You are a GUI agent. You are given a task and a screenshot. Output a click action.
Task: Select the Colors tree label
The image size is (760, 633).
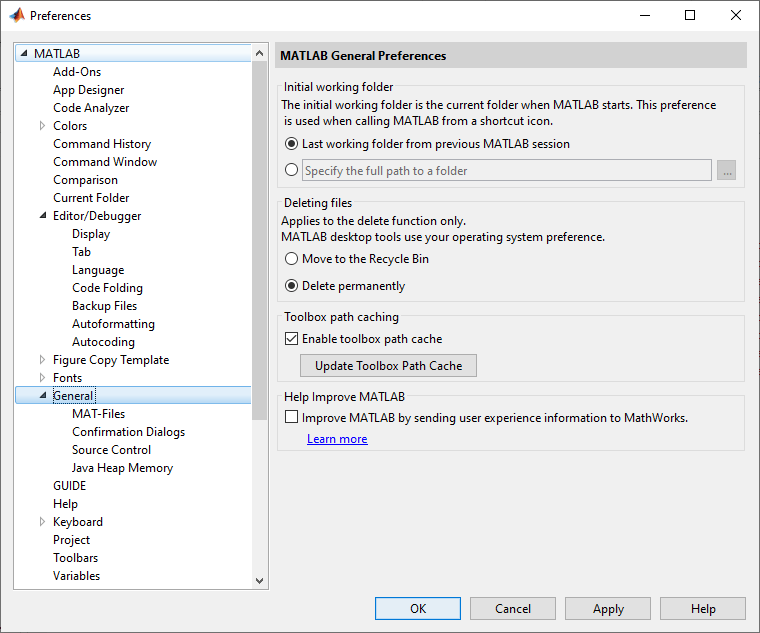click(70, 126)
